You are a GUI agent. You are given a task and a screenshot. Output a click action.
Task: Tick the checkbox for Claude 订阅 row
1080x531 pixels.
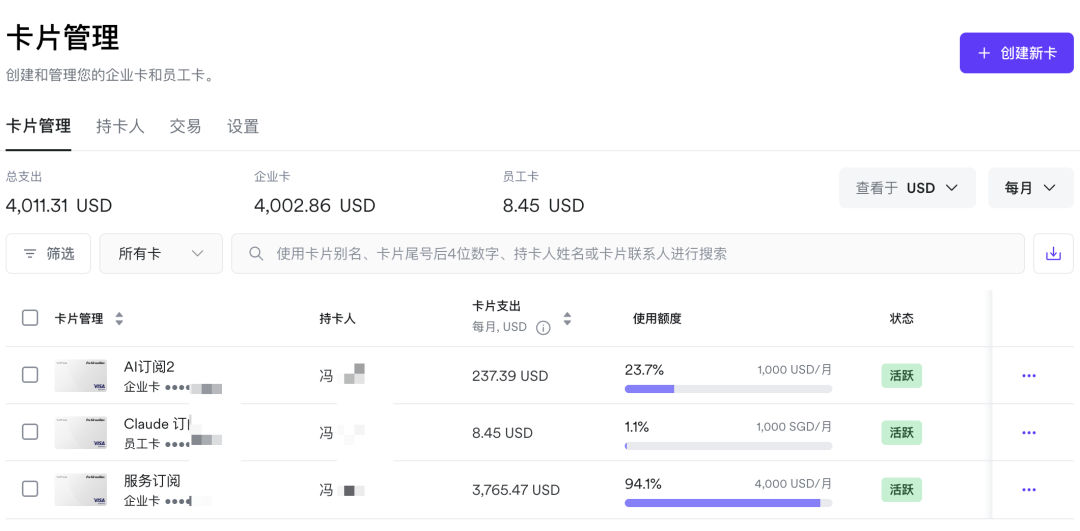click(30, 432)
